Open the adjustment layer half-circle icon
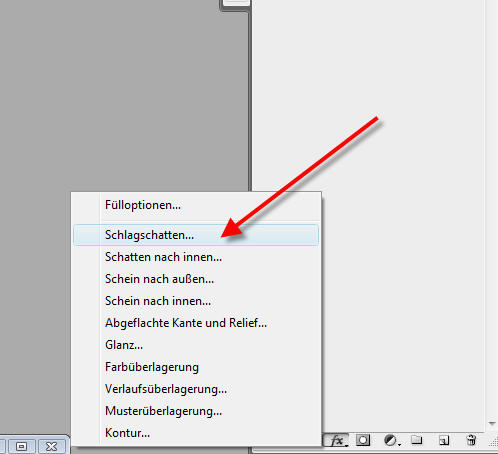The height and width of the screenshot is (454, 498). pos(391,440)
